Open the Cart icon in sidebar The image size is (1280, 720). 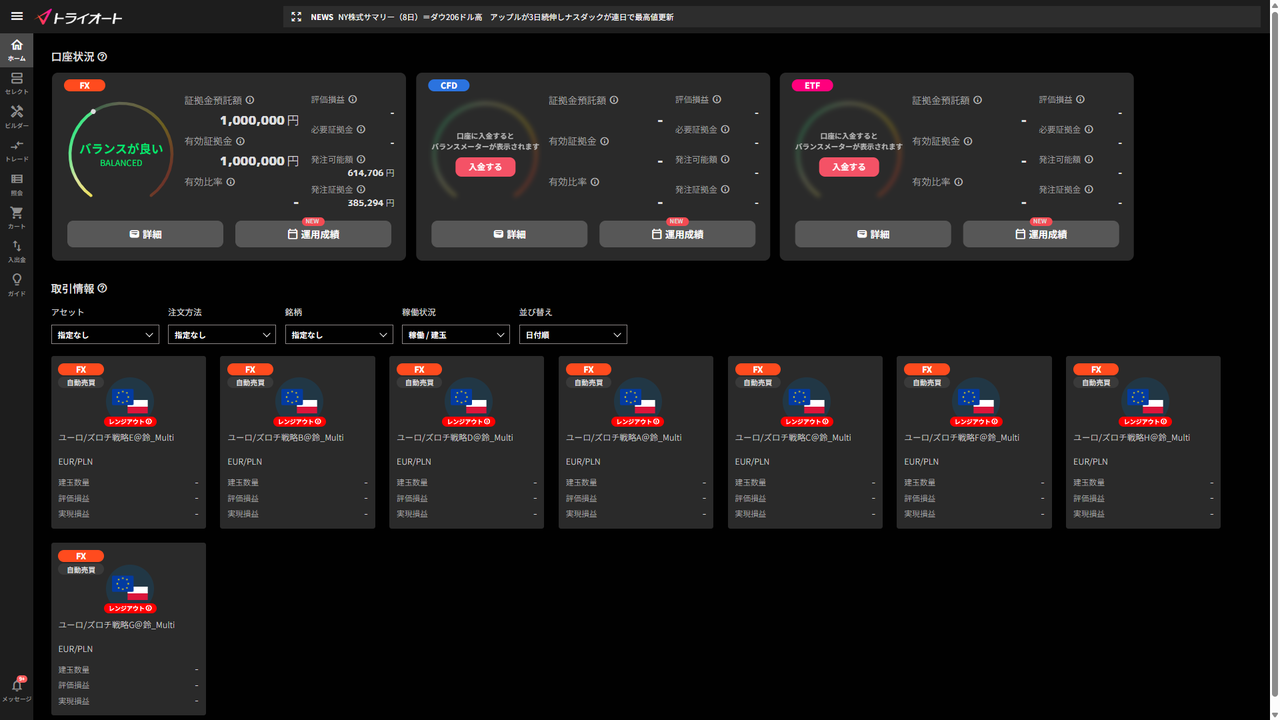point(16,218)
